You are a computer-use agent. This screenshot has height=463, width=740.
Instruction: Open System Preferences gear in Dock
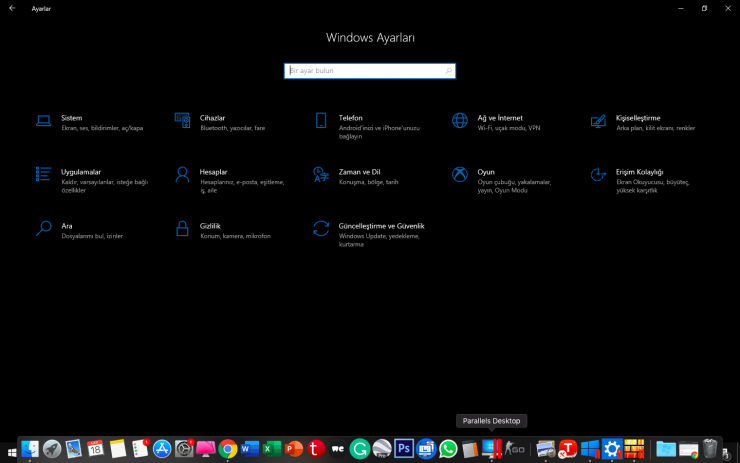point(184,449)
